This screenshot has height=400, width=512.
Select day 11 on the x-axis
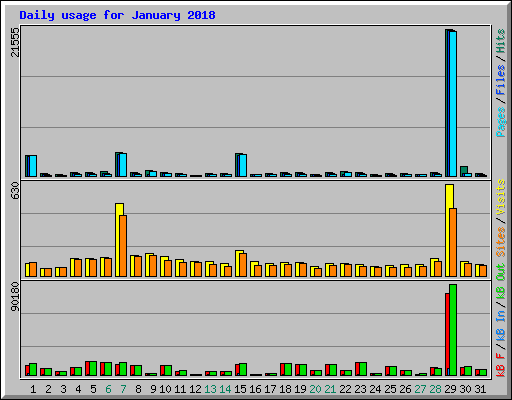pos(180,389)
